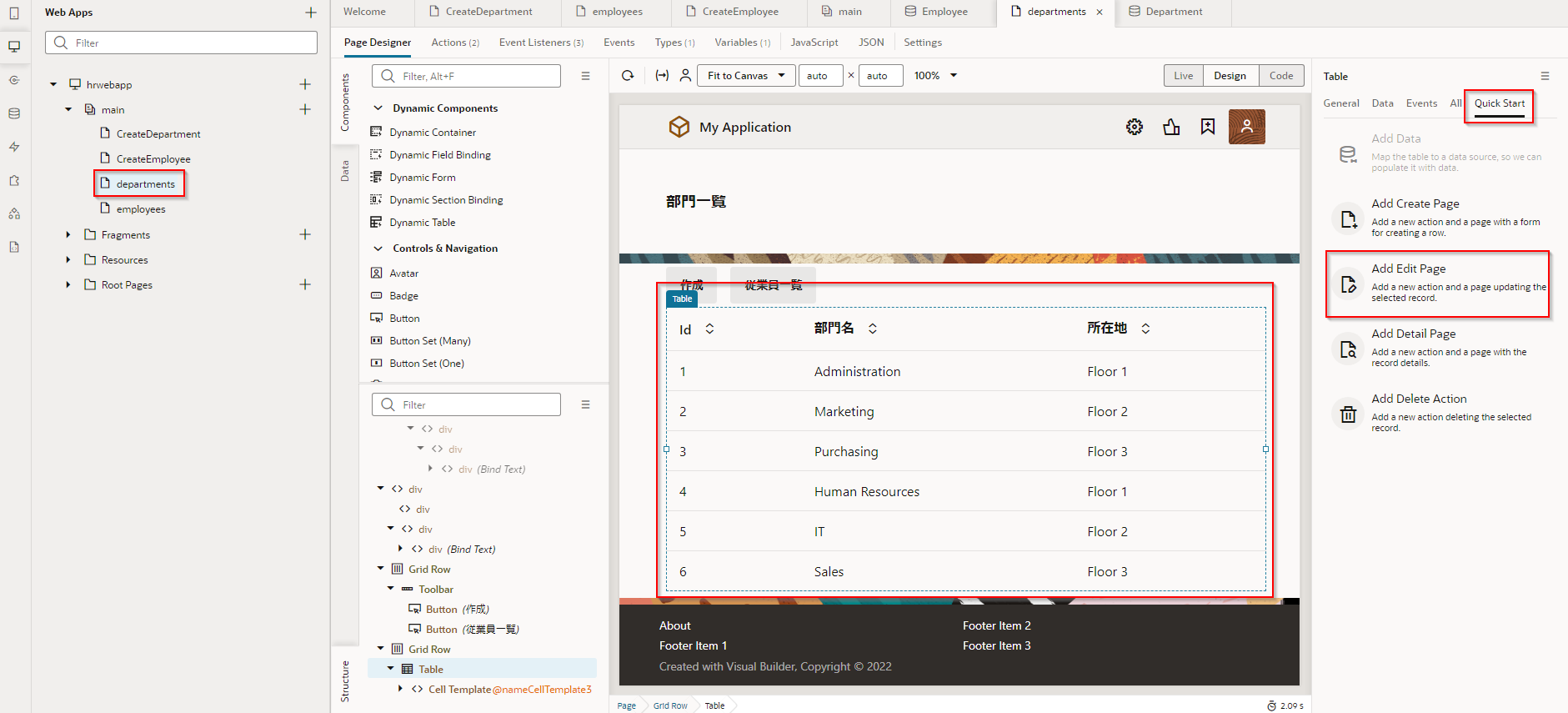Open the Fit to Canvas dropdown
The width and height of the screenshot is (1568, 713).
(x=746, y=76)
